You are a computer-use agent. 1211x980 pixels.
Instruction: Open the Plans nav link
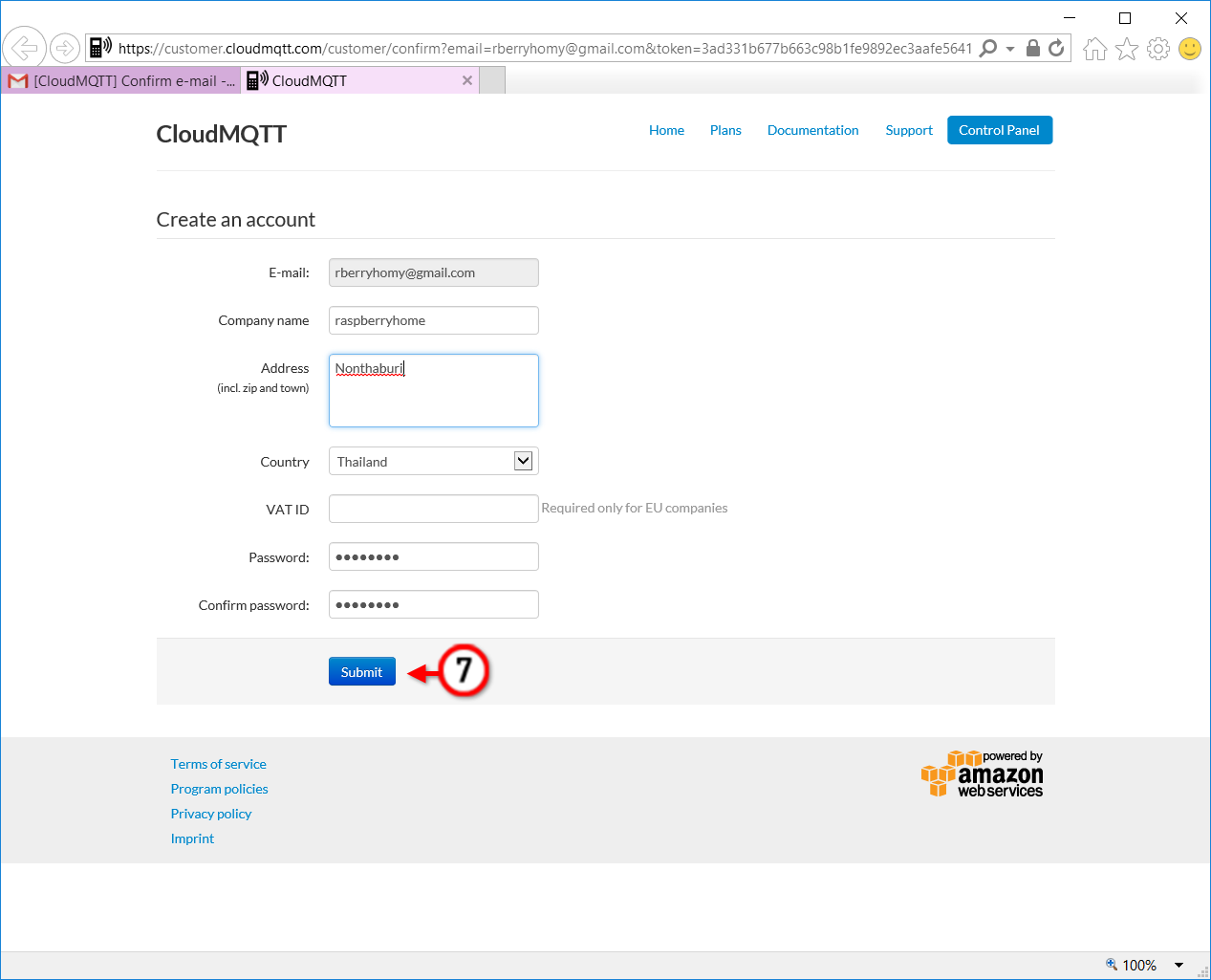point(725,130)
